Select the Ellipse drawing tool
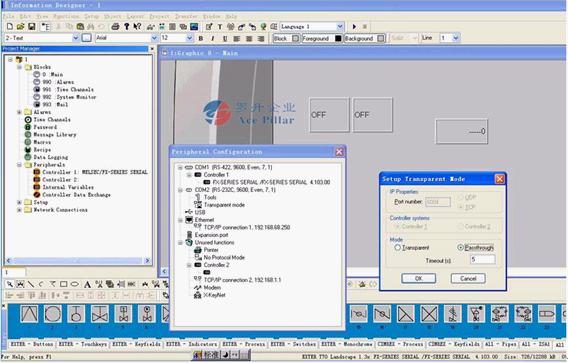The image size is (568, 363). click(75, 284)
